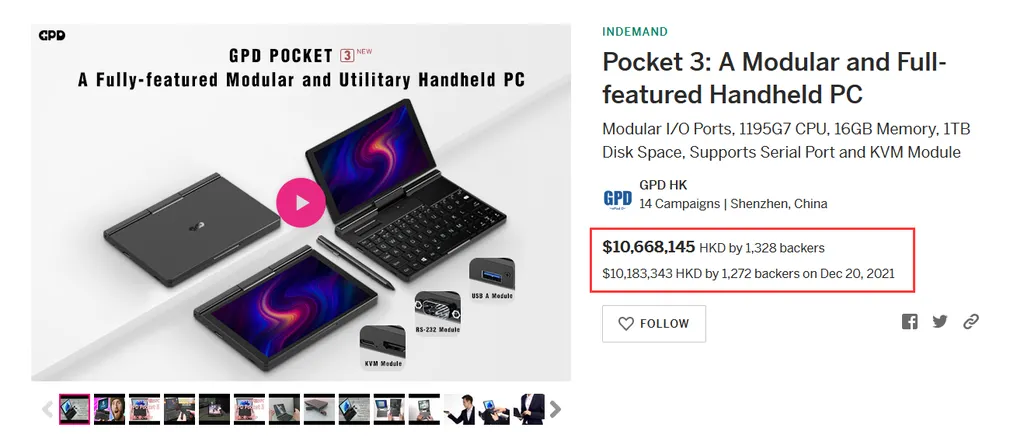1024x445 pixels.
Task: Select the fourth gallery thumbnail
Action: (x=180, y=409)
